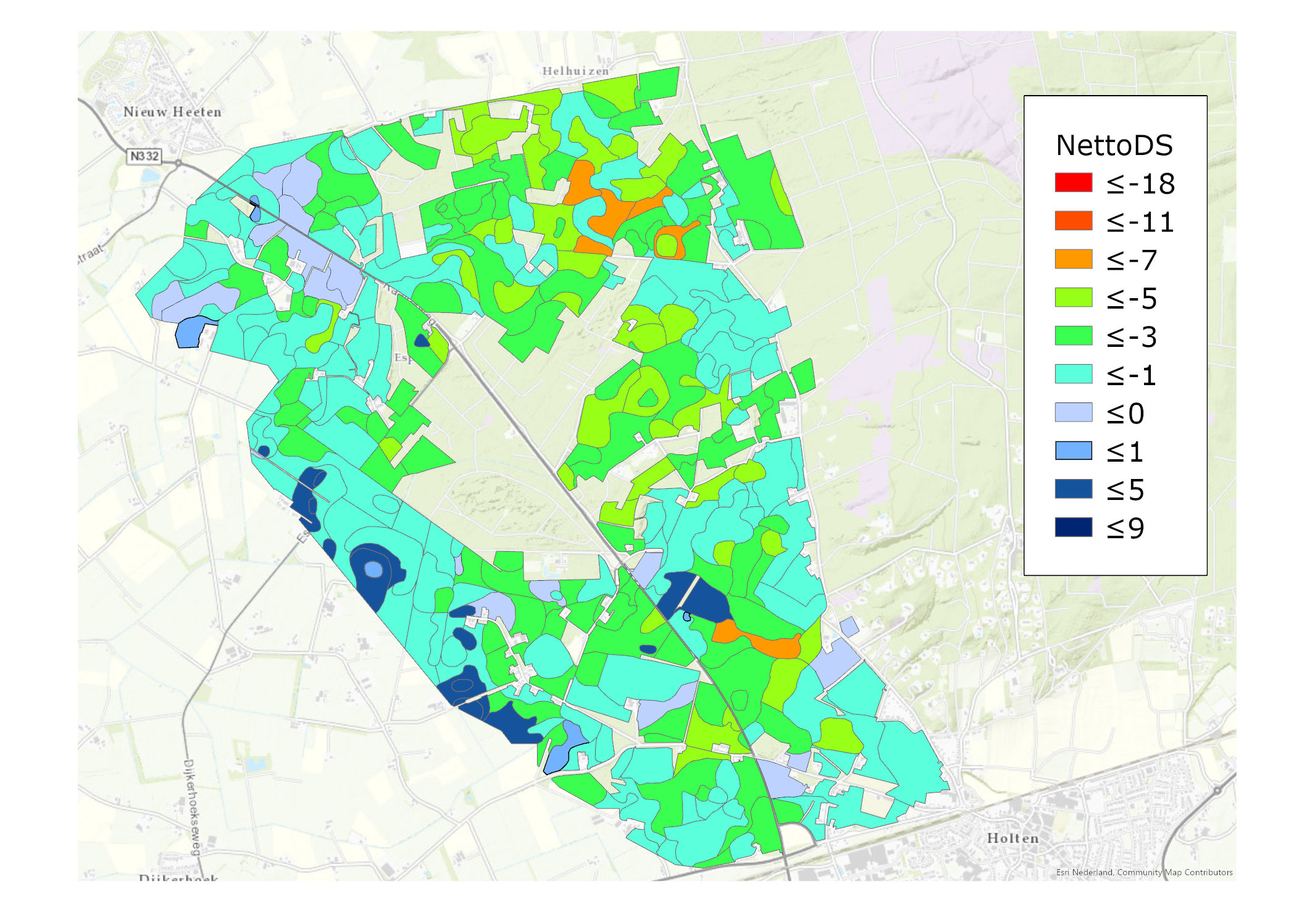Click the lime ≤-5 legend swatch
Viewport: 1307px width, 924px height.
pyautogui.click(x=1073, y=298)
